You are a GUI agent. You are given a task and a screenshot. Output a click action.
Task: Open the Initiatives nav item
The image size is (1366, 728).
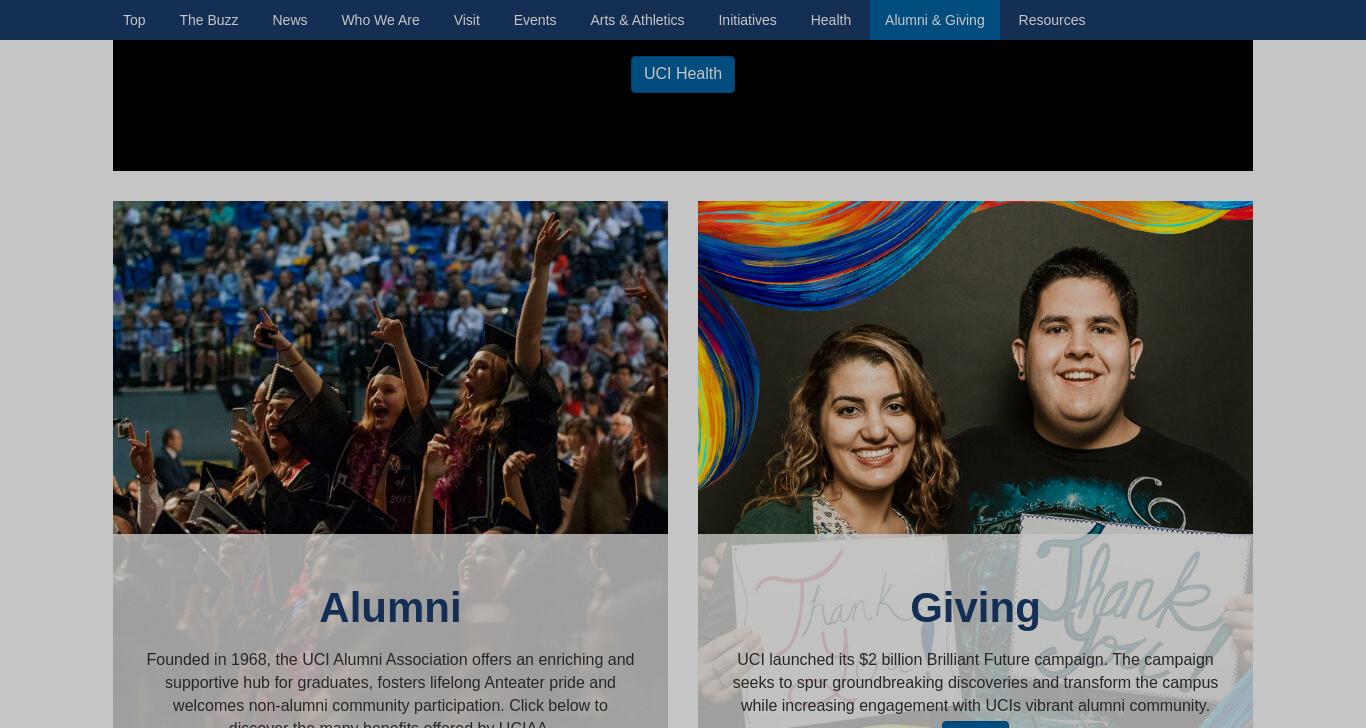click(747, 20)
